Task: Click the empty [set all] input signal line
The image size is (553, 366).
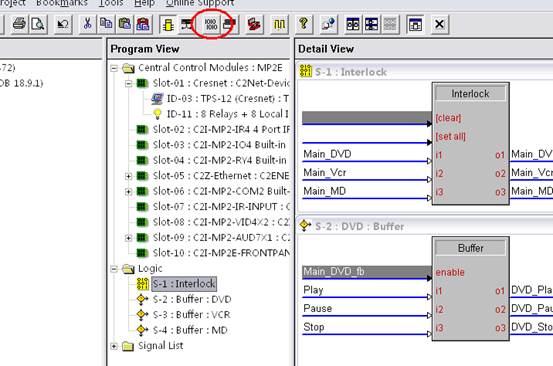Action: (367, 142)
